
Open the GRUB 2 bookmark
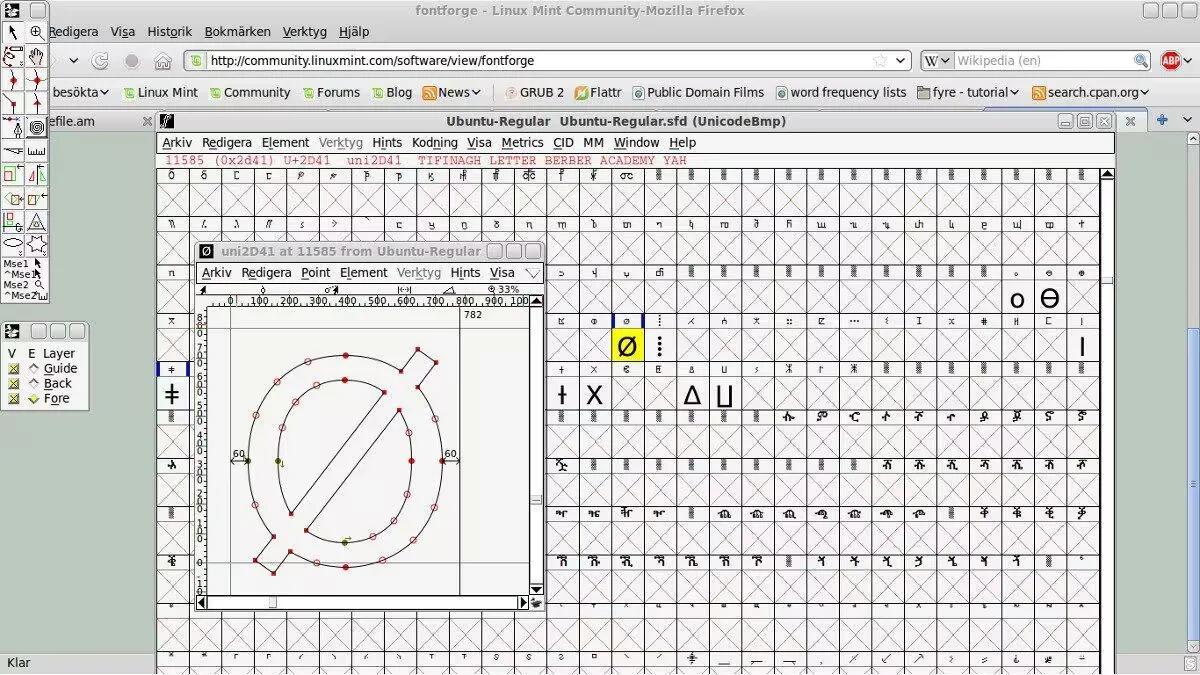click(534, 93)
